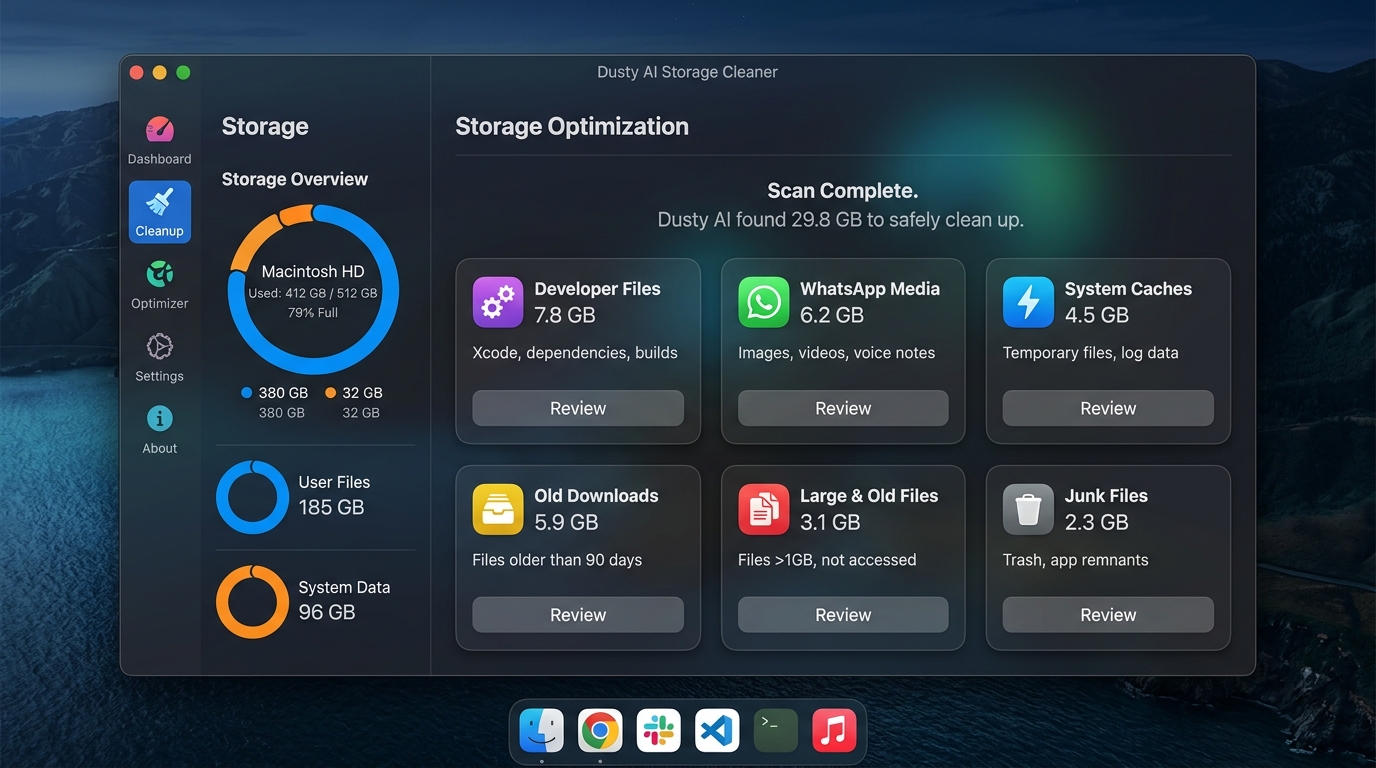
Task: Review the Developer Files category
Action: [578, 408]
